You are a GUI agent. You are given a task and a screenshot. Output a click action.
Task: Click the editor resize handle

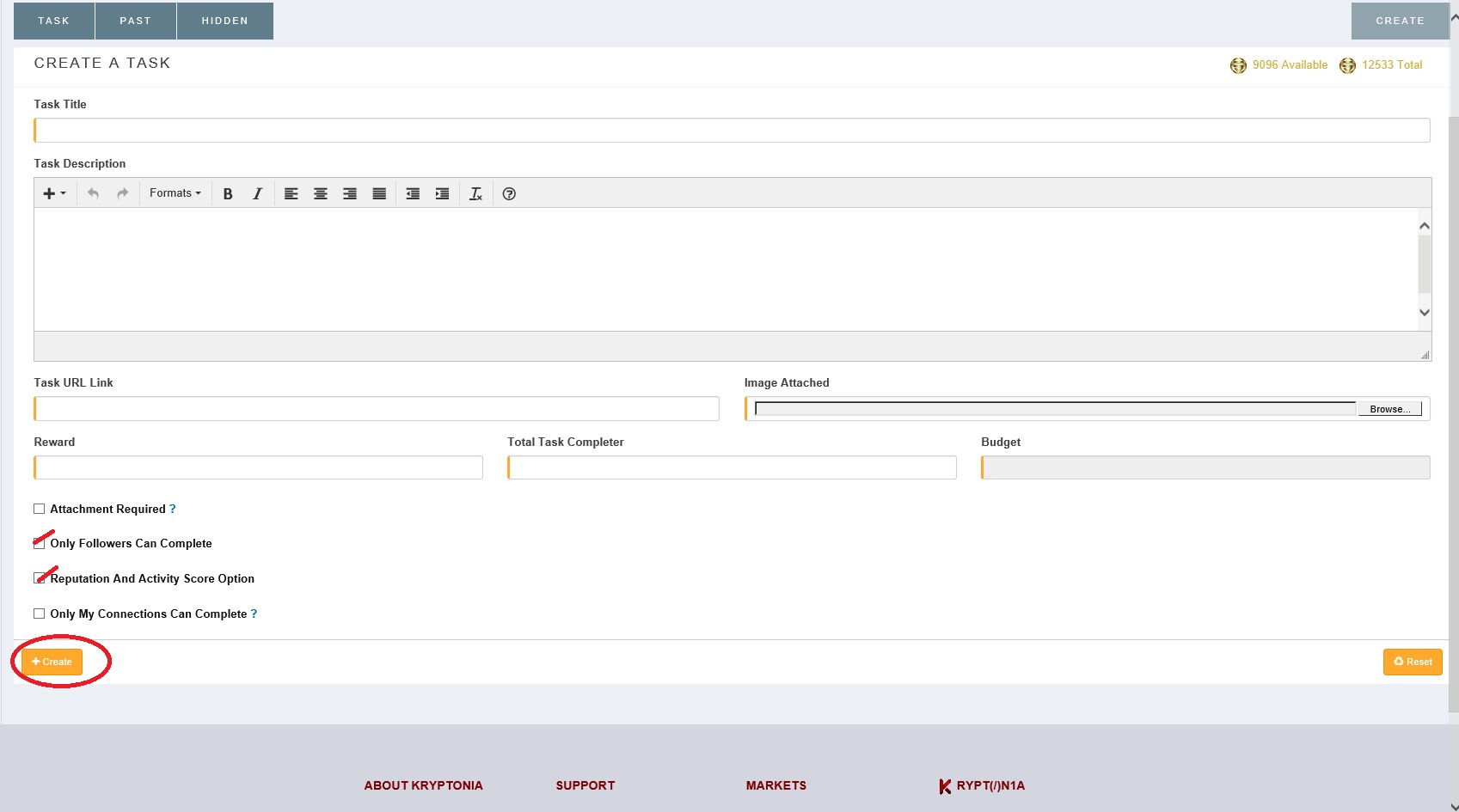pyautogui.click(x=1425, y=354)
